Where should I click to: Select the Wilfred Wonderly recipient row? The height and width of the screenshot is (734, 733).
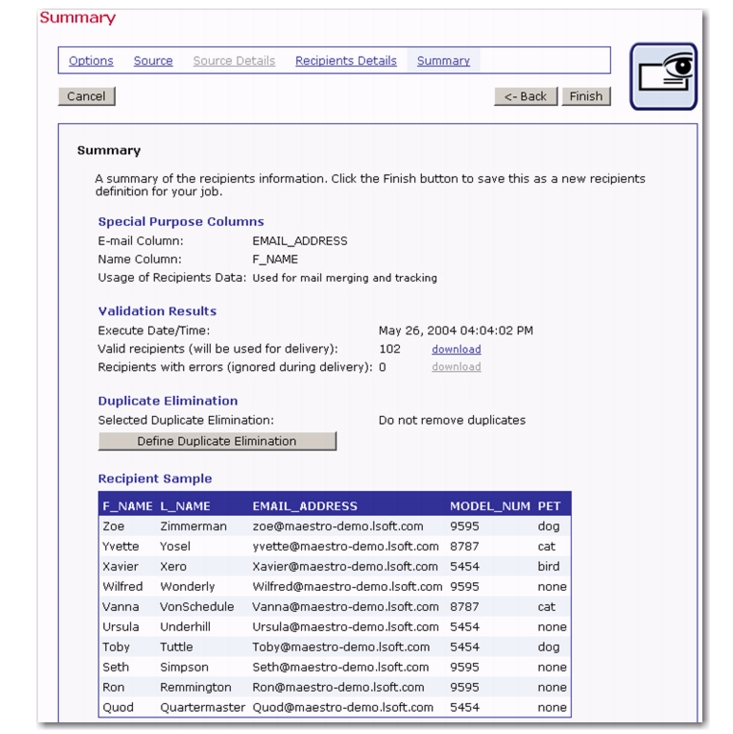coord(334,586)
